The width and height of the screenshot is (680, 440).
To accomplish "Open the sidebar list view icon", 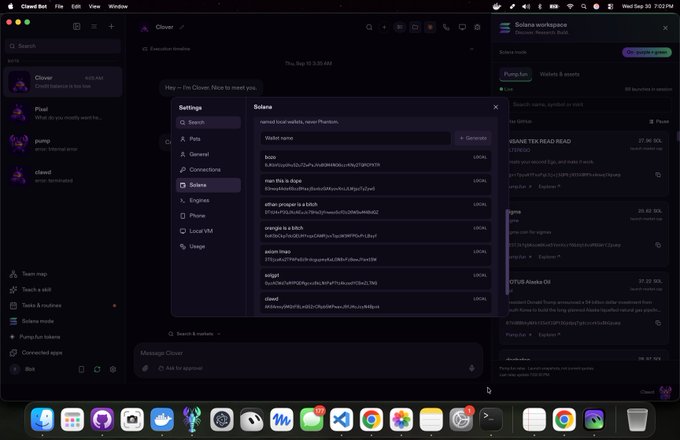I will coord(94,26).
